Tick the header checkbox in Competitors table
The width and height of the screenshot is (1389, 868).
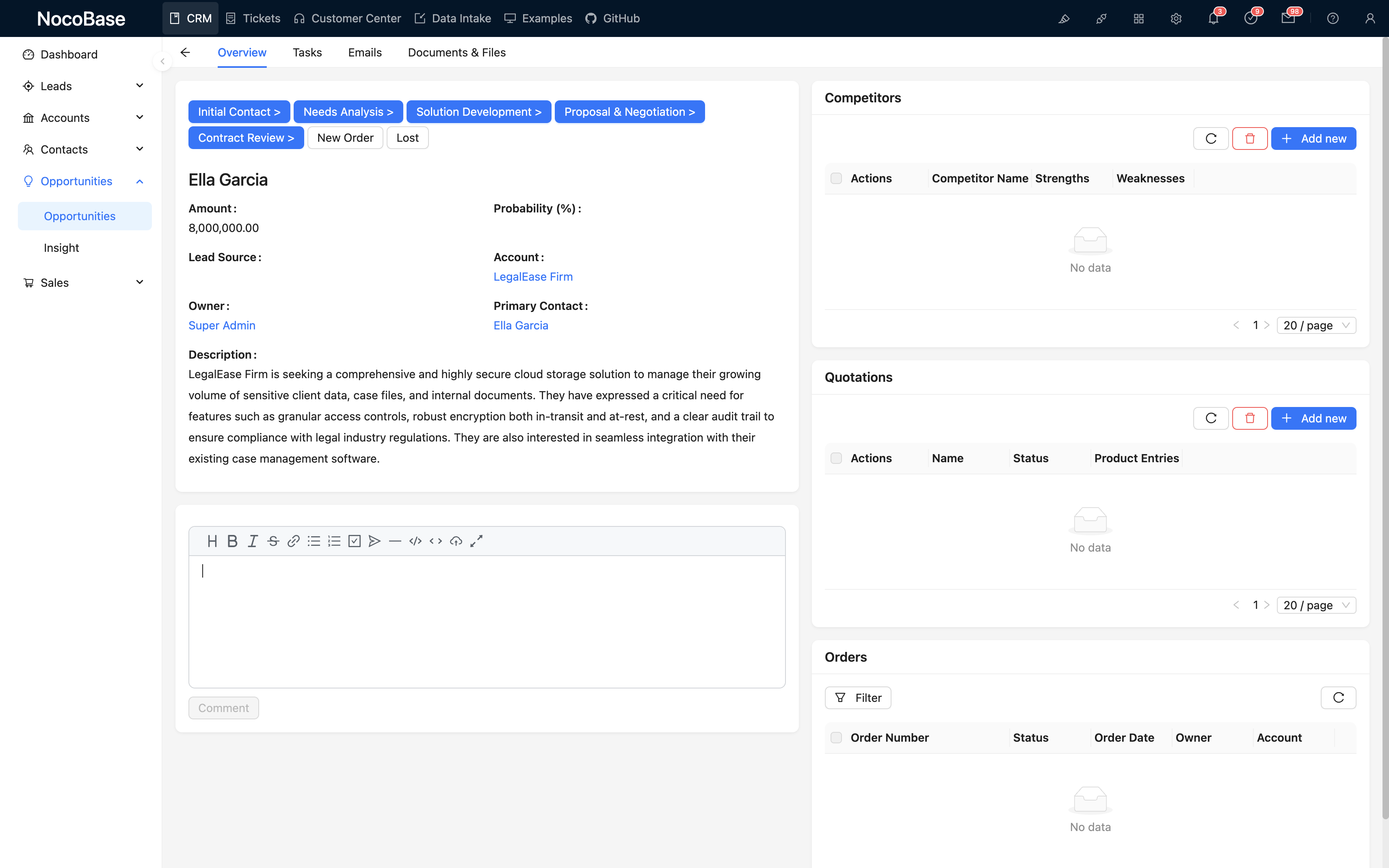coord(836,178)
